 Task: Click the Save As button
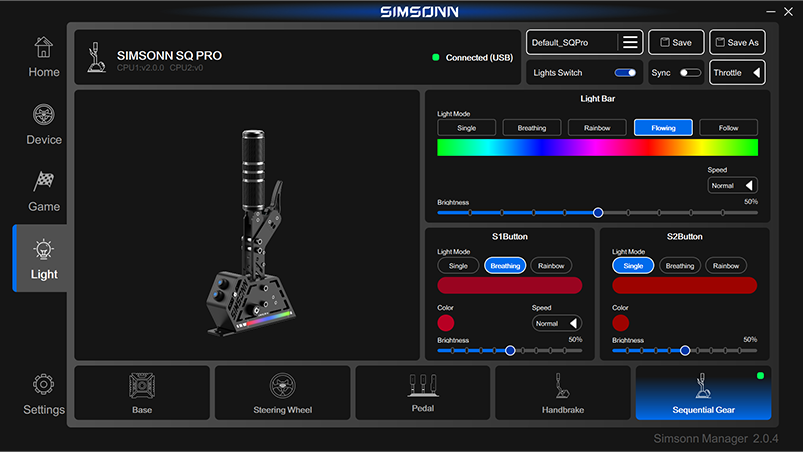point(737,42)
